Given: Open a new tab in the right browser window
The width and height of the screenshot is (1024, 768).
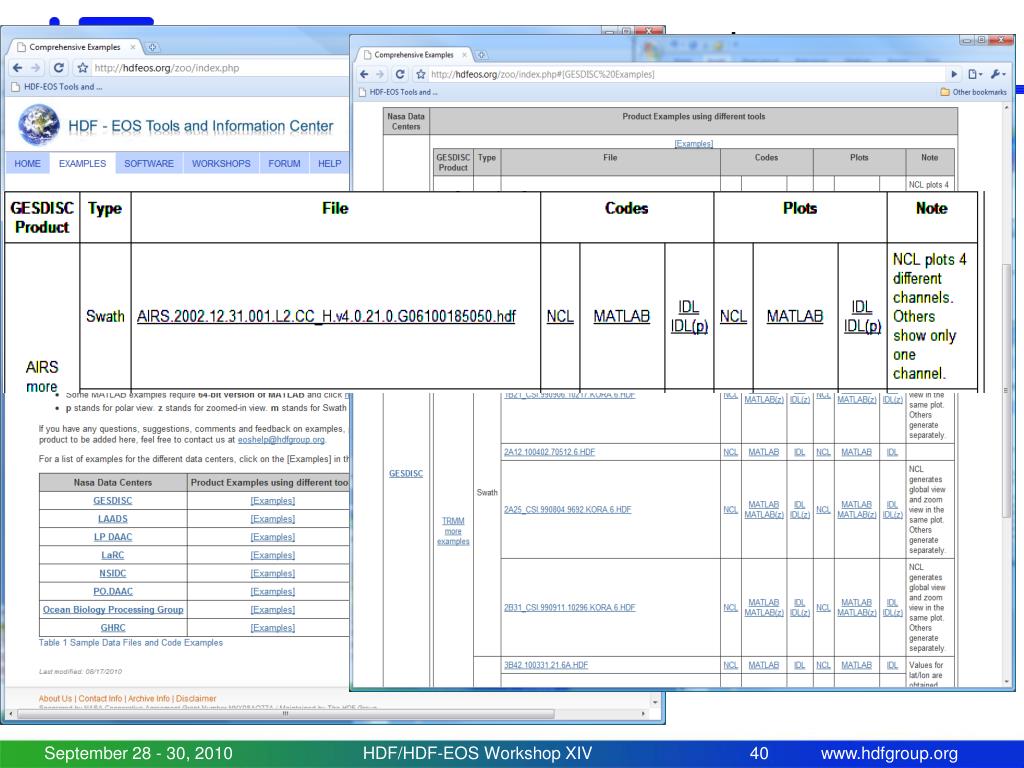Looking at the screenshot, I should [481, 55].
